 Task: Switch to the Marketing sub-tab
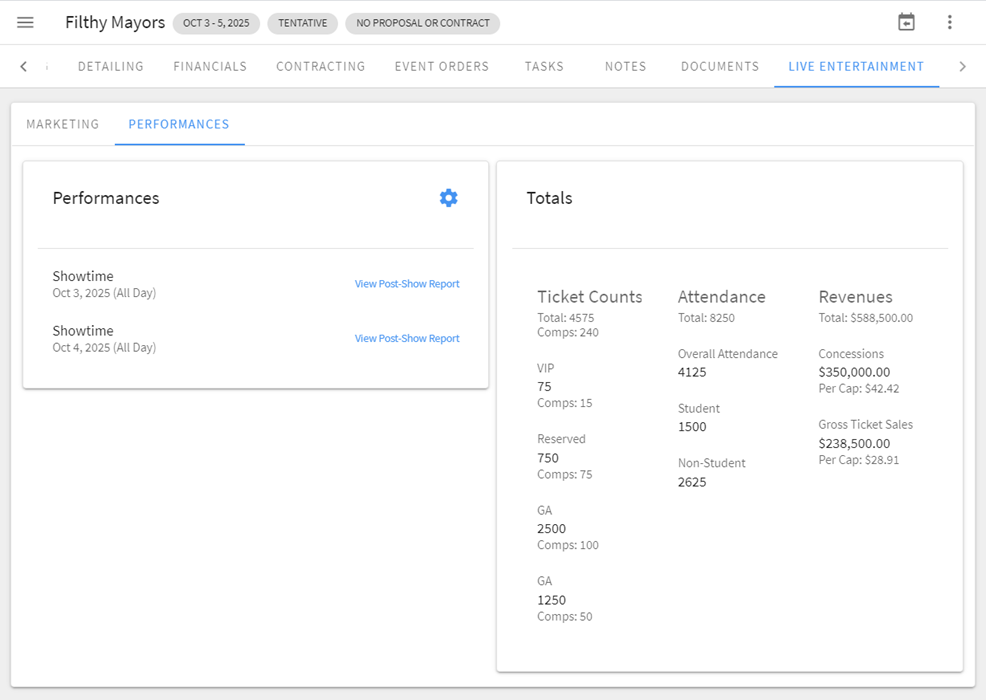(x=62, y=125)
